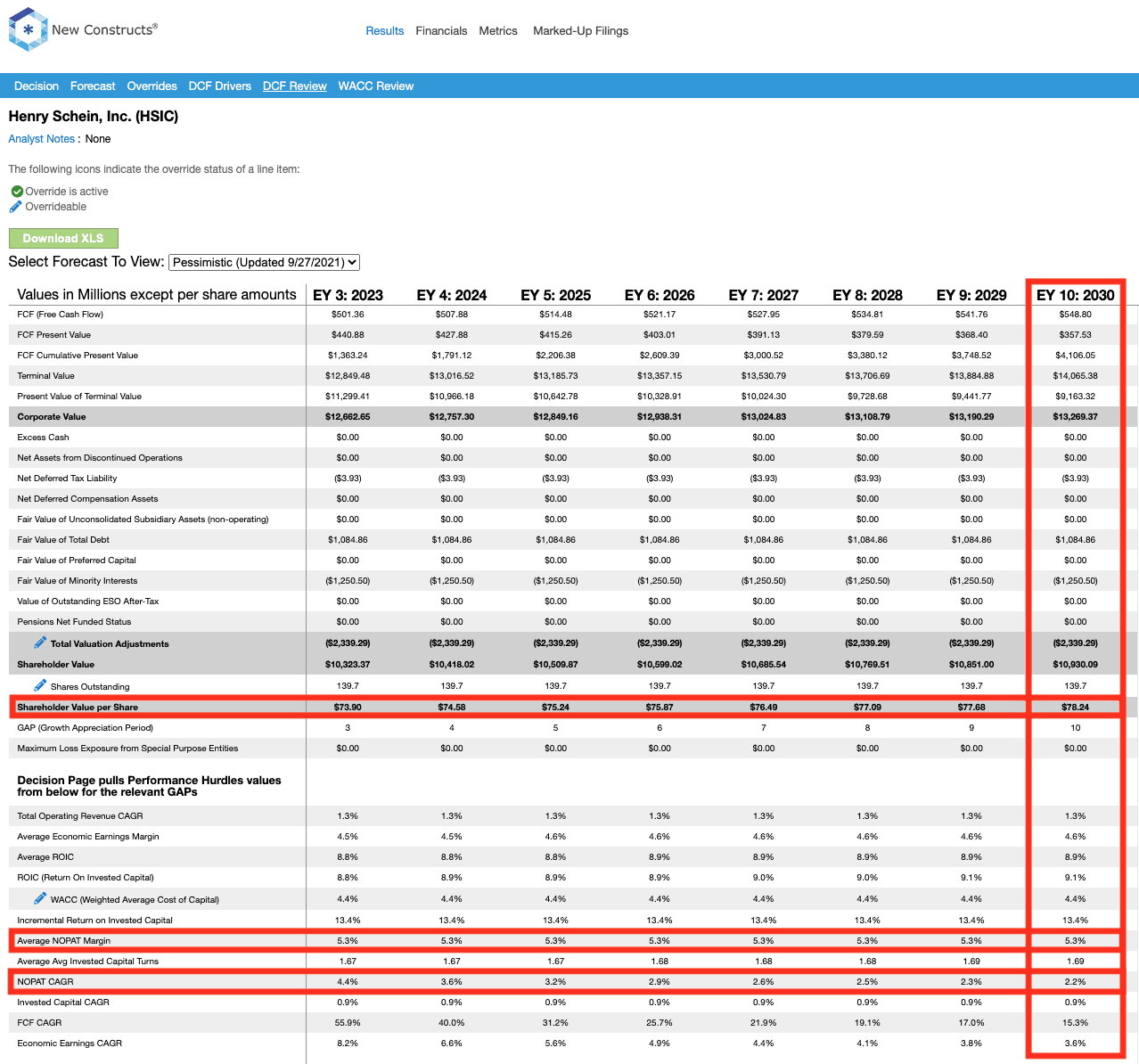Click the Terminal Value row label
This screenshot has height=1064, width=1139.
pos(46,376)
